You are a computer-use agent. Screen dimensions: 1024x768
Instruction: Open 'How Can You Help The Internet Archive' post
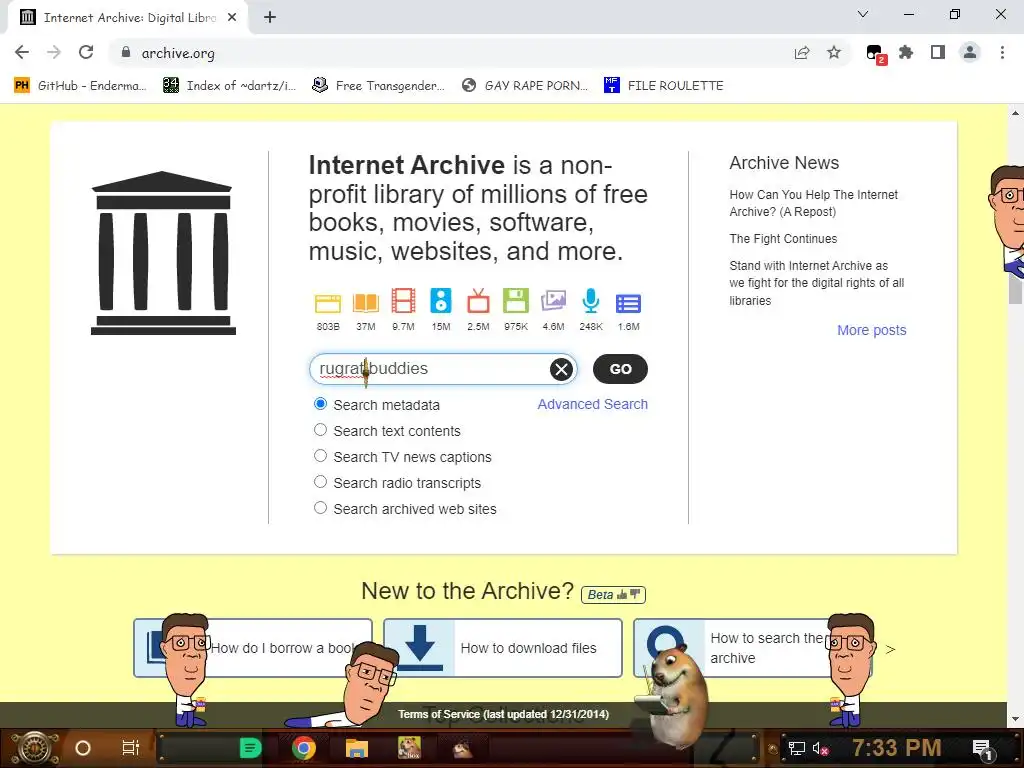click(813, 203)
